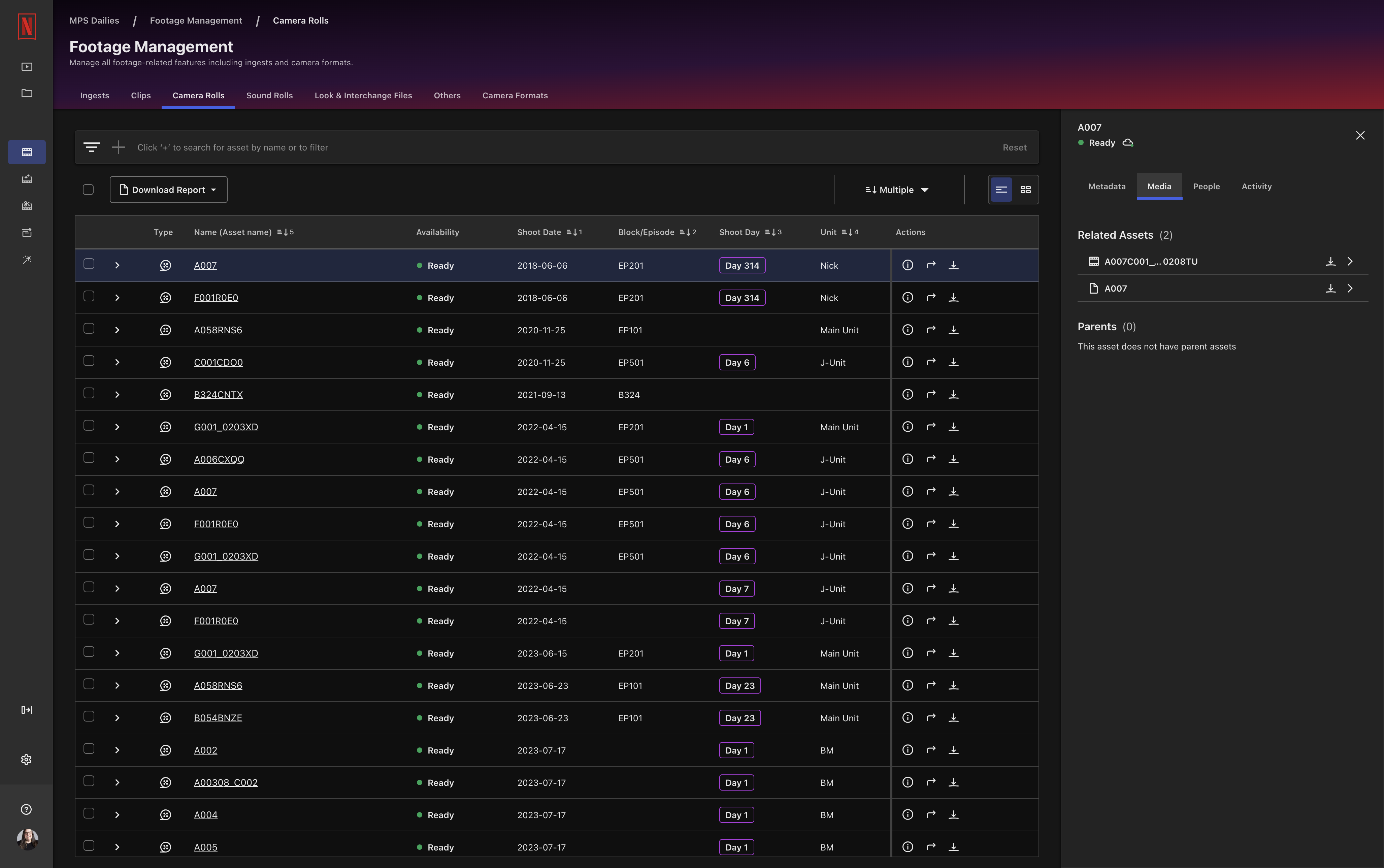Image resolution: width=1384 pixels, height=868 pixels.
Task: Select the scissors film icon in the sidebar
Action: pos(26,205)
